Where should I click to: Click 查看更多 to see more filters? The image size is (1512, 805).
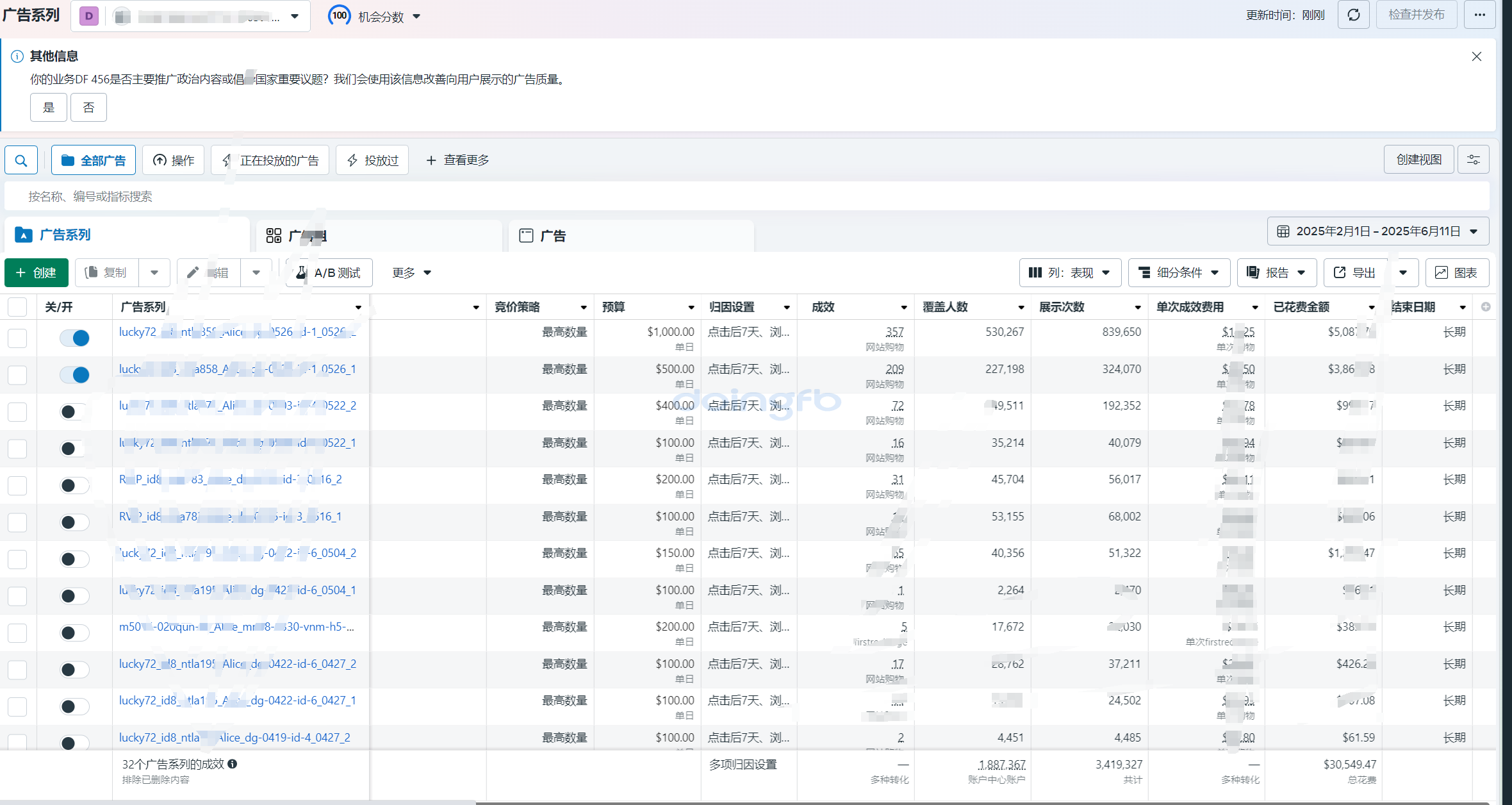pyautogui.click(x=457, y=160)
